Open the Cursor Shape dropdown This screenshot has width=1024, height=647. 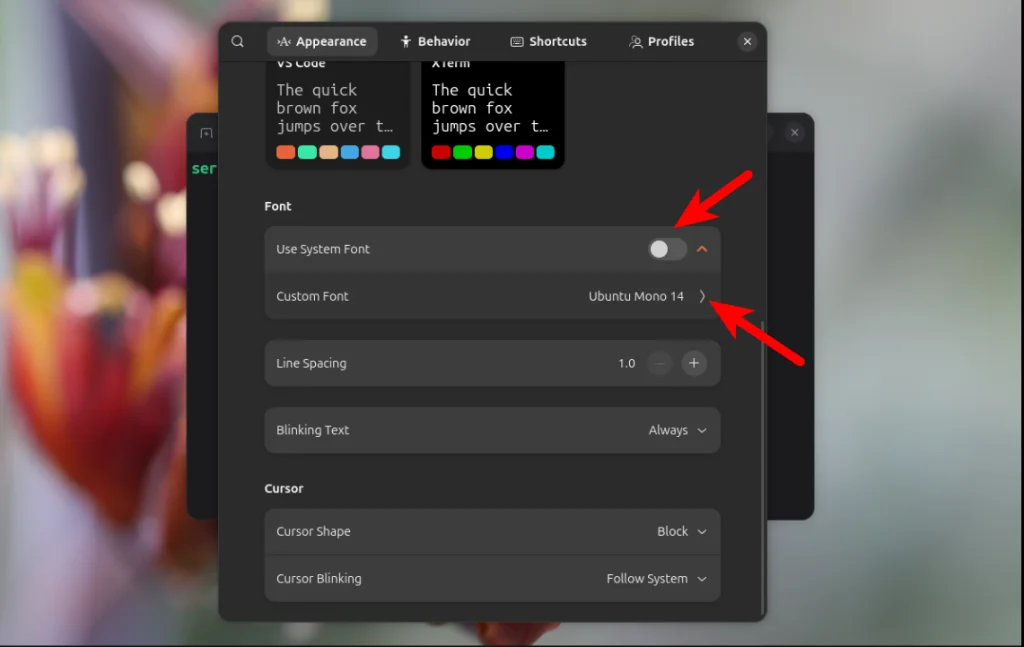coord(682,531)
